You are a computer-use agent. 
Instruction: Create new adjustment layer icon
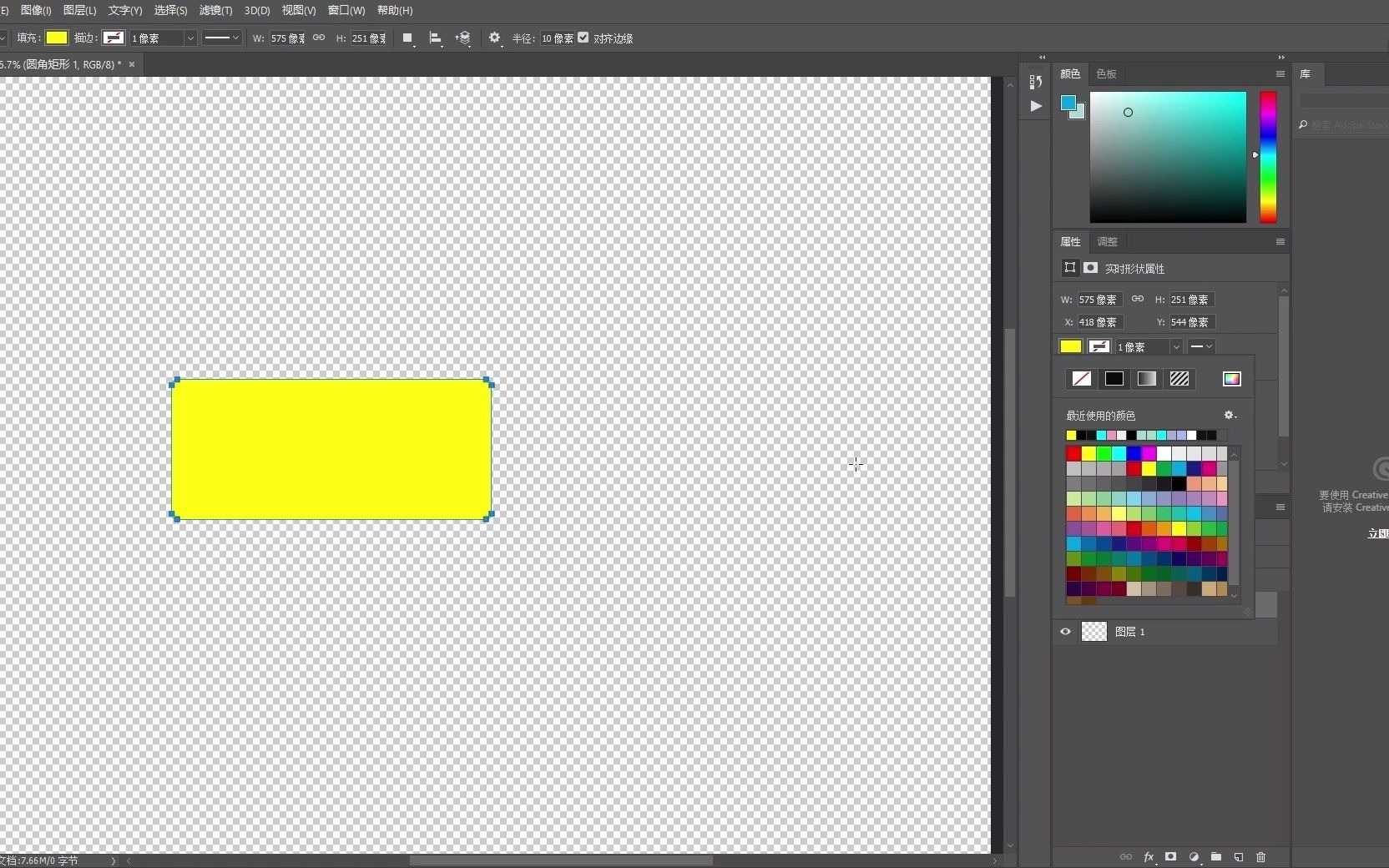tap(1194, 857)
